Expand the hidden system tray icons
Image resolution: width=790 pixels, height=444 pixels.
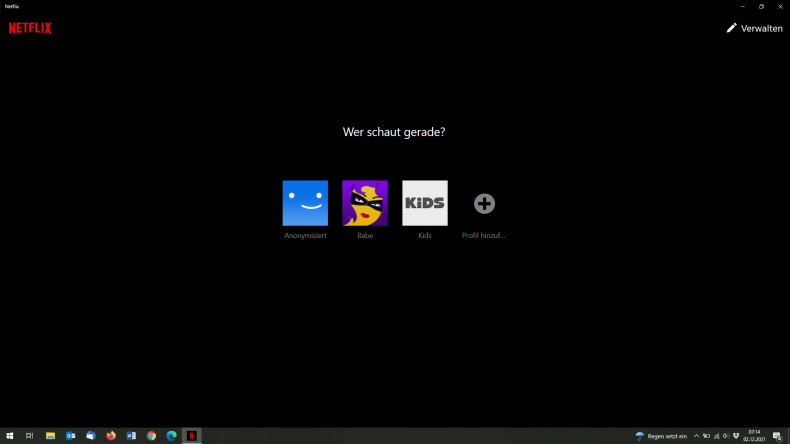click(696, 436)
